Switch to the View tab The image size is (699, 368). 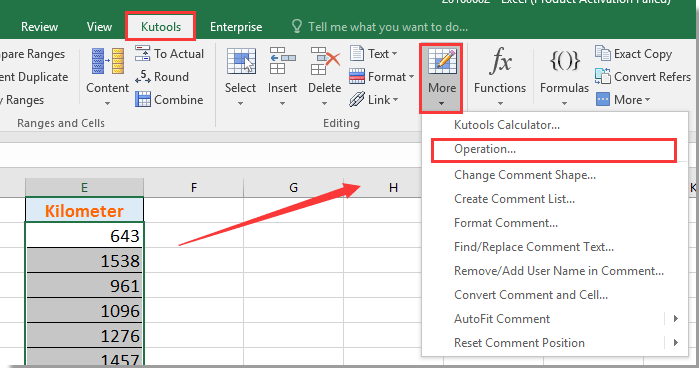tap(99, 27)
